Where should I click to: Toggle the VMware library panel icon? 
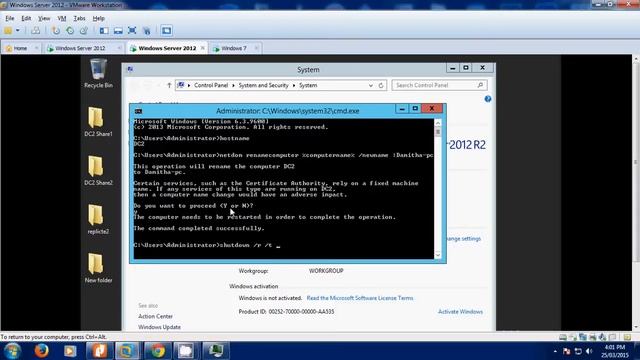[x=104, y=31]
